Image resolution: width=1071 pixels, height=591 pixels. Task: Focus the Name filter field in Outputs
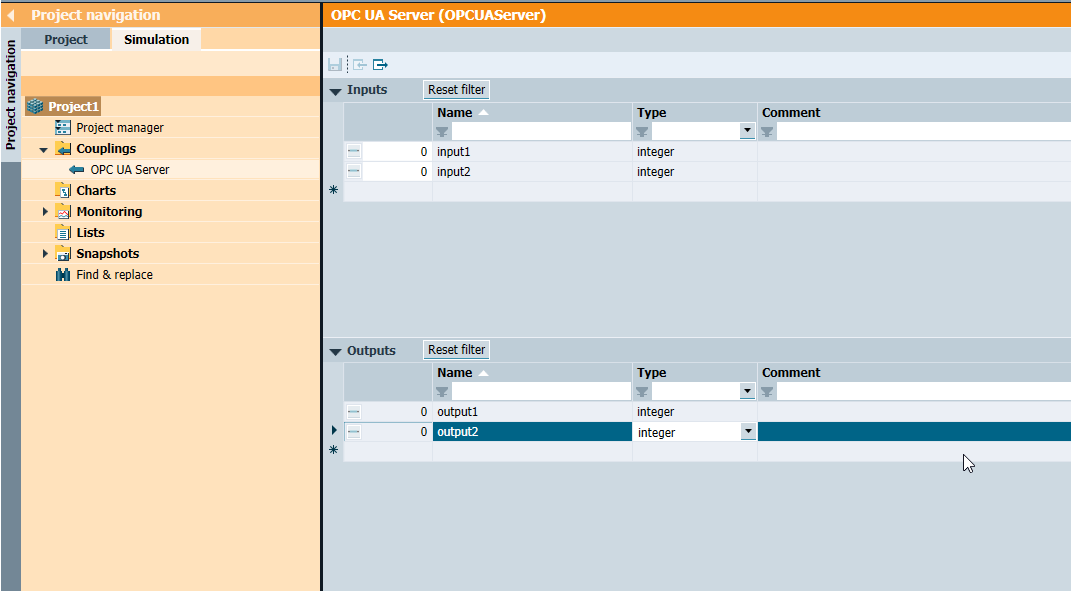(541, 391)
